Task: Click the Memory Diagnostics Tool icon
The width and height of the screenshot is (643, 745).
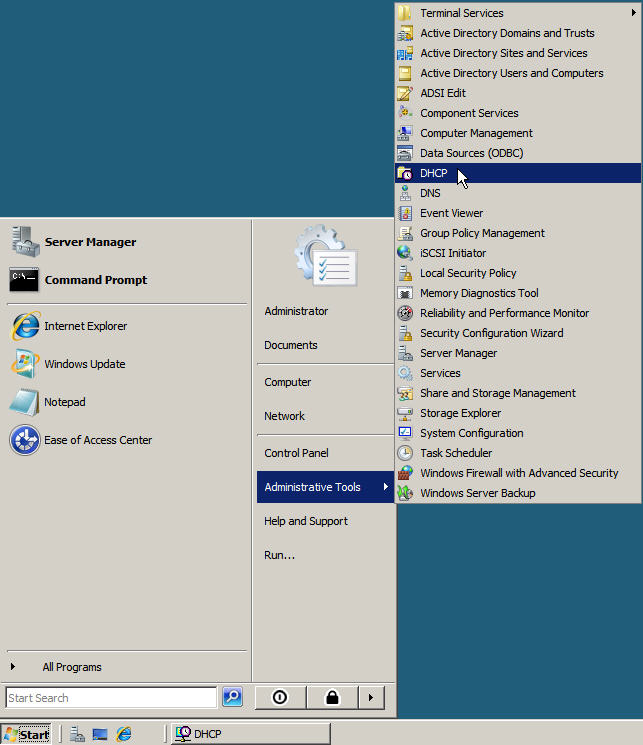Action: [x=404, y=293]
